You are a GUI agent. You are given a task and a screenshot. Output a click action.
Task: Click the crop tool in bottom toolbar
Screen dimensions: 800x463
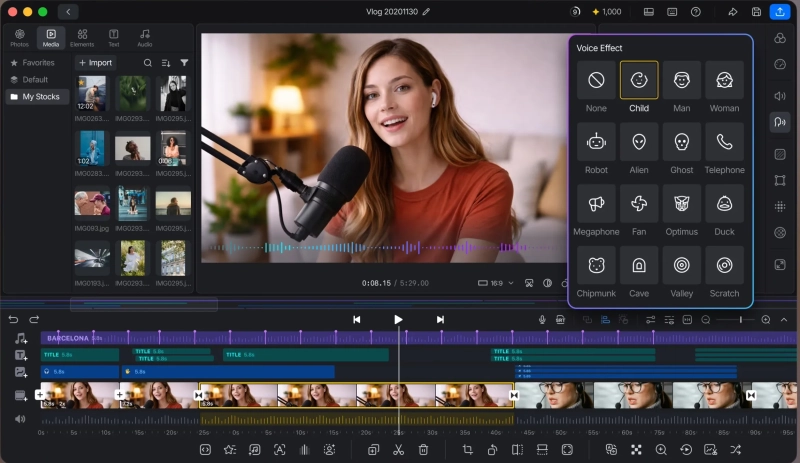(x=467, y=450)
